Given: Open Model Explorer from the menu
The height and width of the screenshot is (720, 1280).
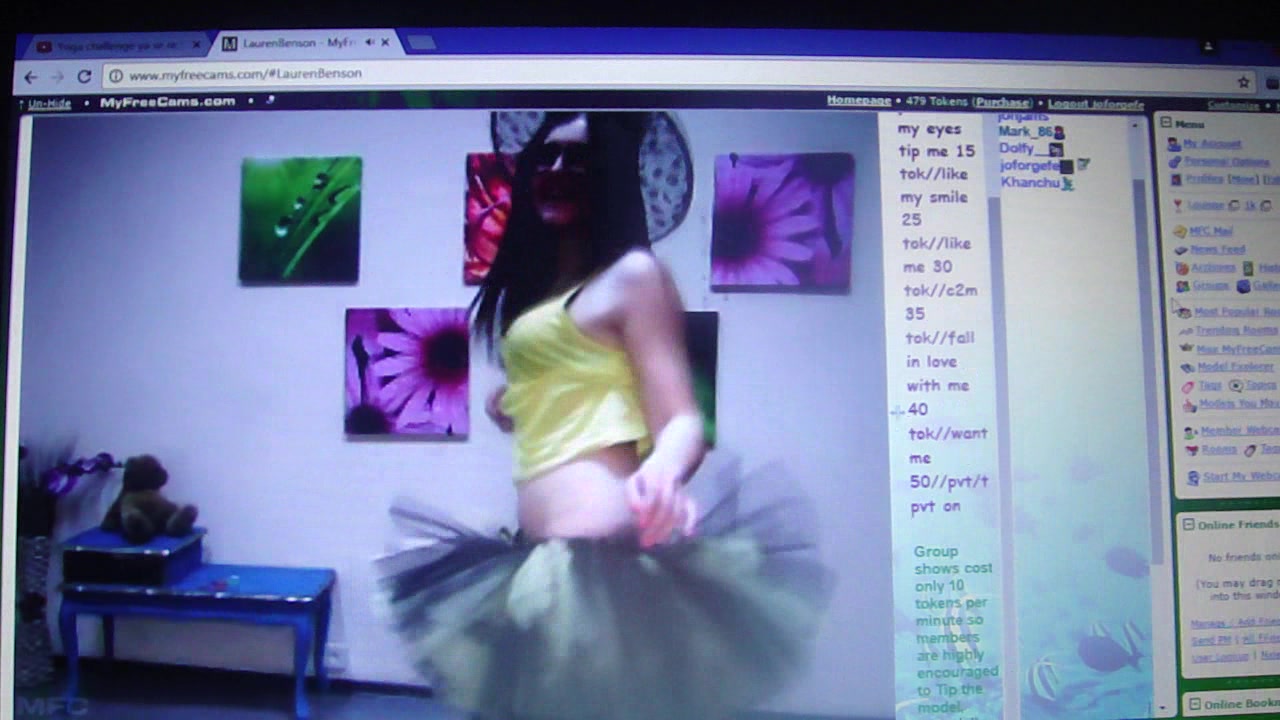Looking at the screenshot, I should point(1235,367).
